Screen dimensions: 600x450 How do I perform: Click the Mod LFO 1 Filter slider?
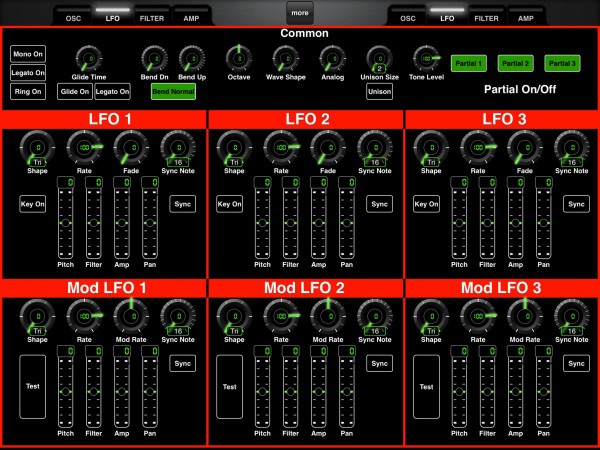pyautogui.click(x=94, y=392)
